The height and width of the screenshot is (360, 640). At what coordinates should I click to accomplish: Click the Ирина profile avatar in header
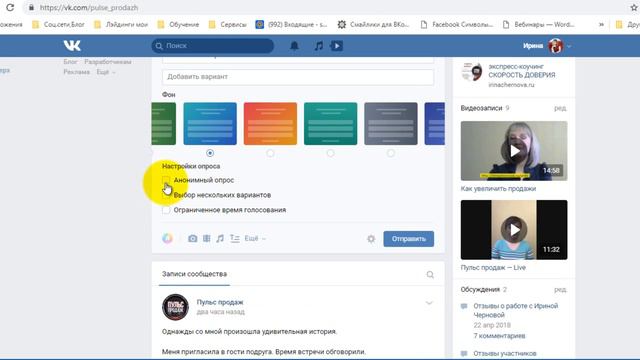[x=556, y=46]
